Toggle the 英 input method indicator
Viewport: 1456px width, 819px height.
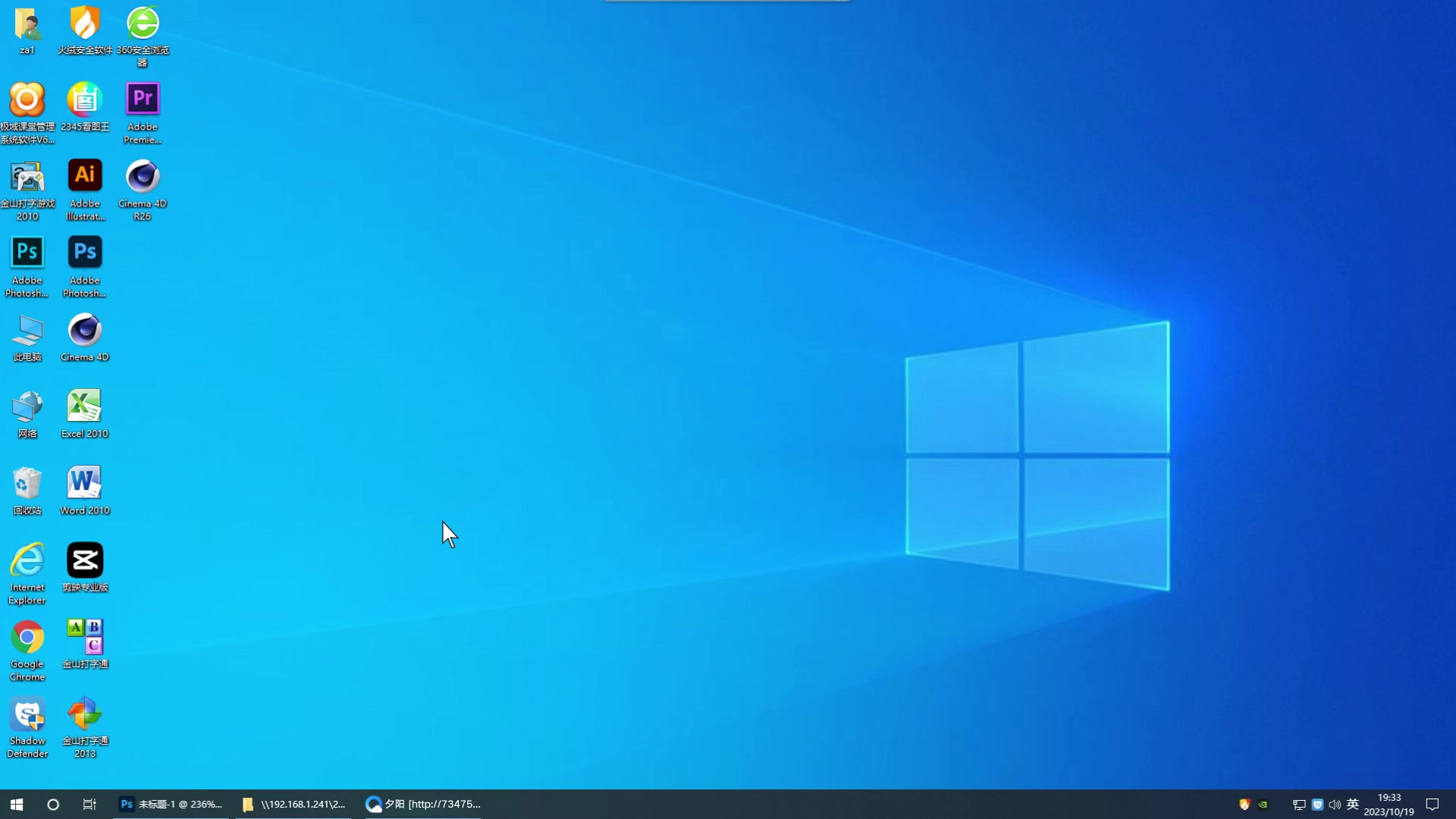pos(1353,805)
